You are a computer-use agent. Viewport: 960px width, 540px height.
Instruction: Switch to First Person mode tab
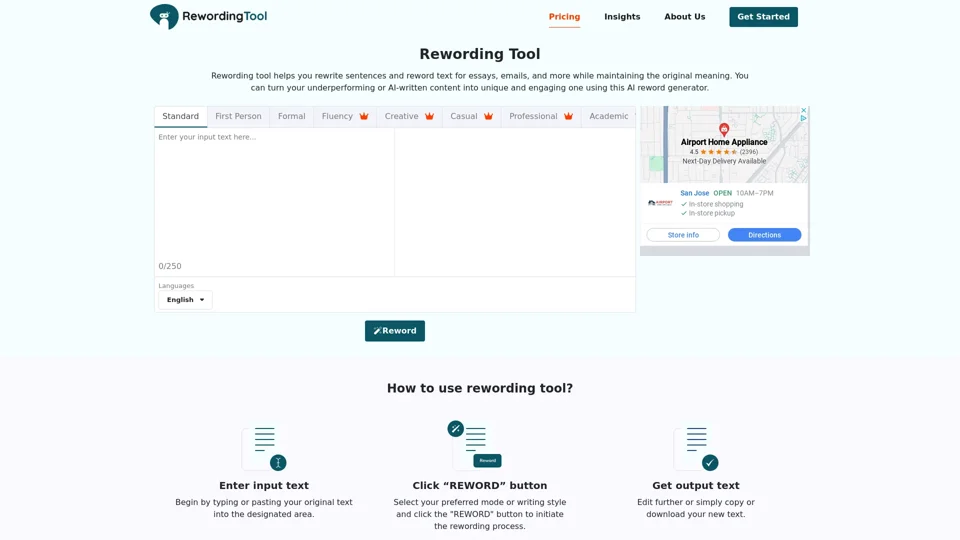pyautogui.click(x=238, y=116)
